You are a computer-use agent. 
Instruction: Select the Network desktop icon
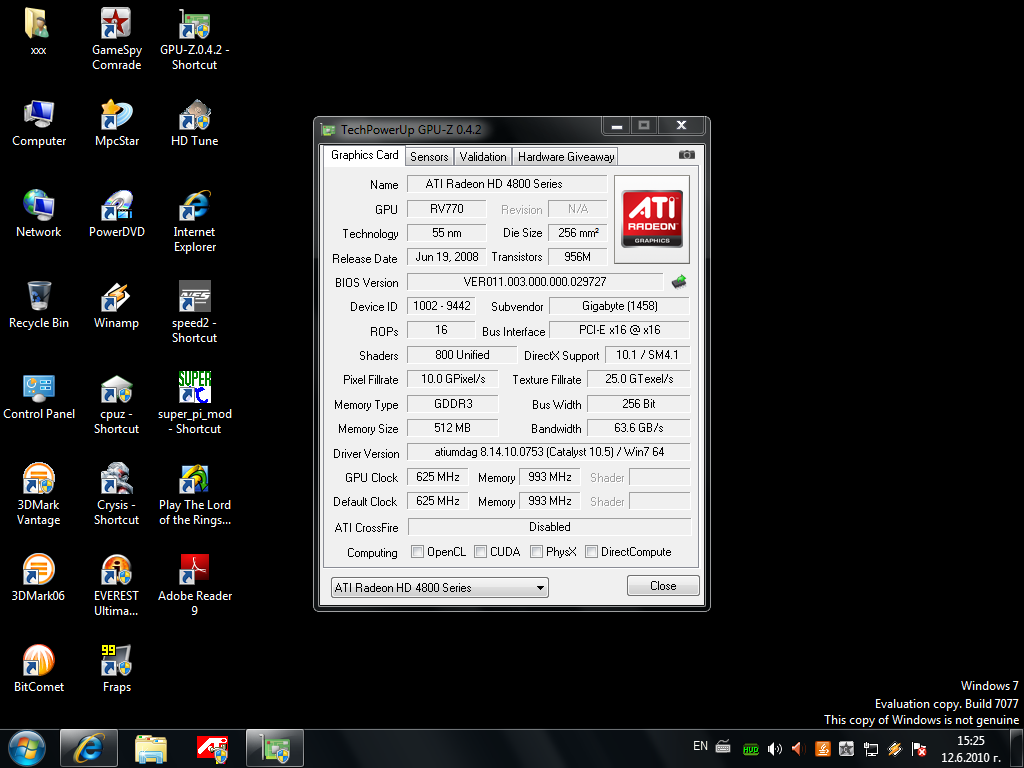point(39,214)
